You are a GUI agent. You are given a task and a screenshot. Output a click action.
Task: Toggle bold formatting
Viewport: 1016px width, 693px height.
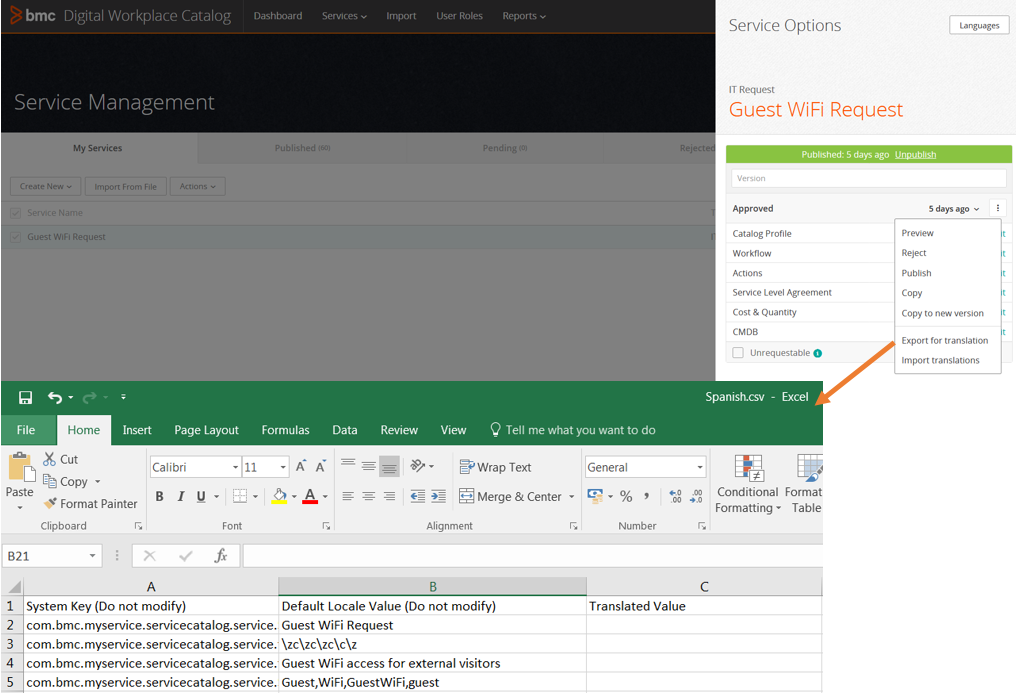click(159, 497)
